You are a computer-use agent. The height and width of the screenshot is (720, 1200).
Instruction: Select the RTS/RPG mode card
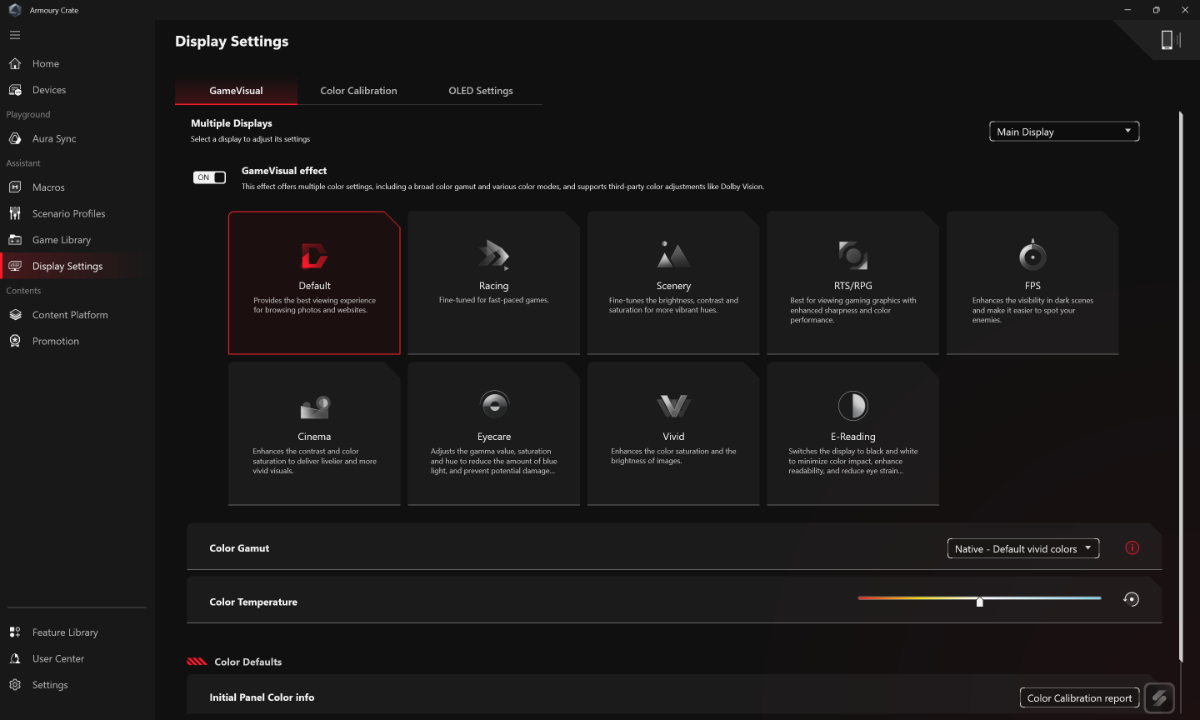pos(853,283)
